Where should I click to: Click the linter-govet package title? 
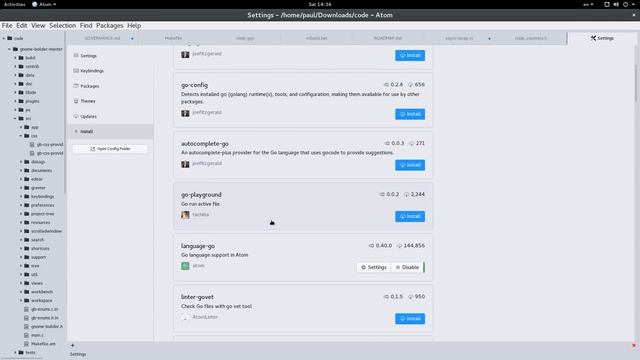[x=197, y=297]
